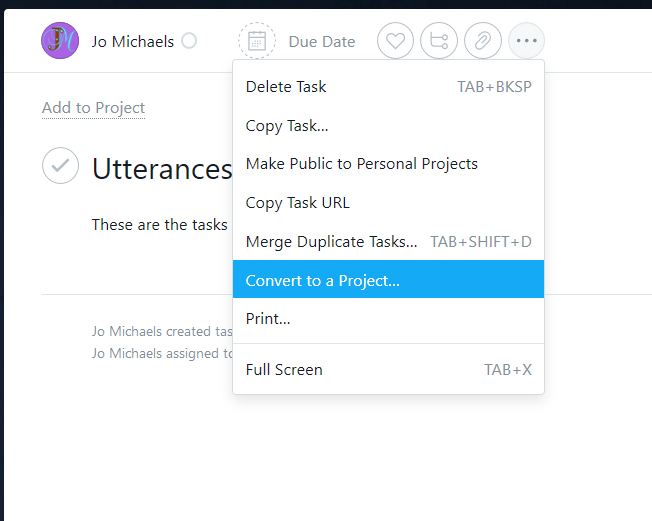Click the three-dots more actions button
The width and height of the screenshot is (652, 521).
527,41
